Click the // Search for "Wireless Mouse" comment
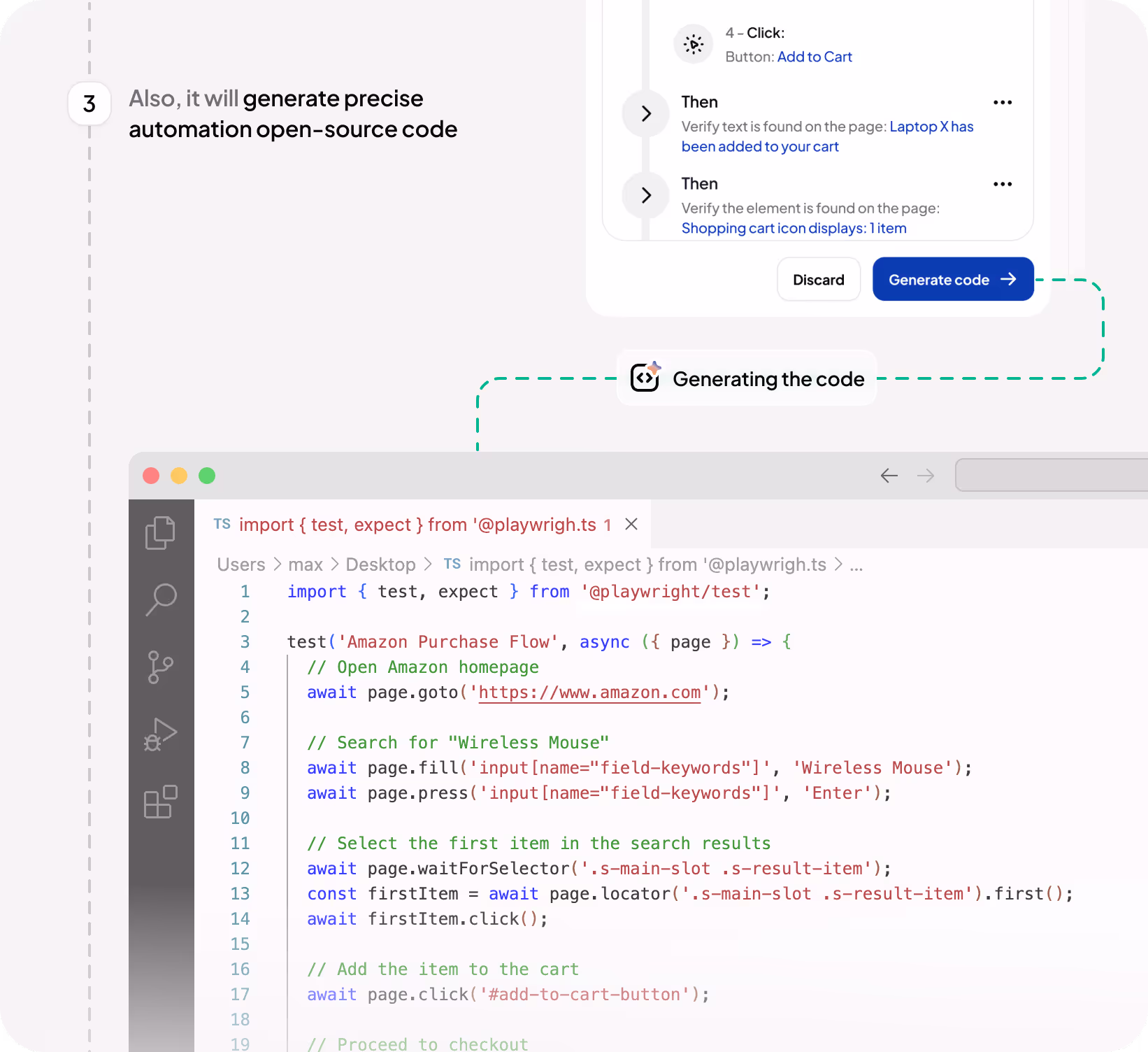 click(x=458, y=743)
